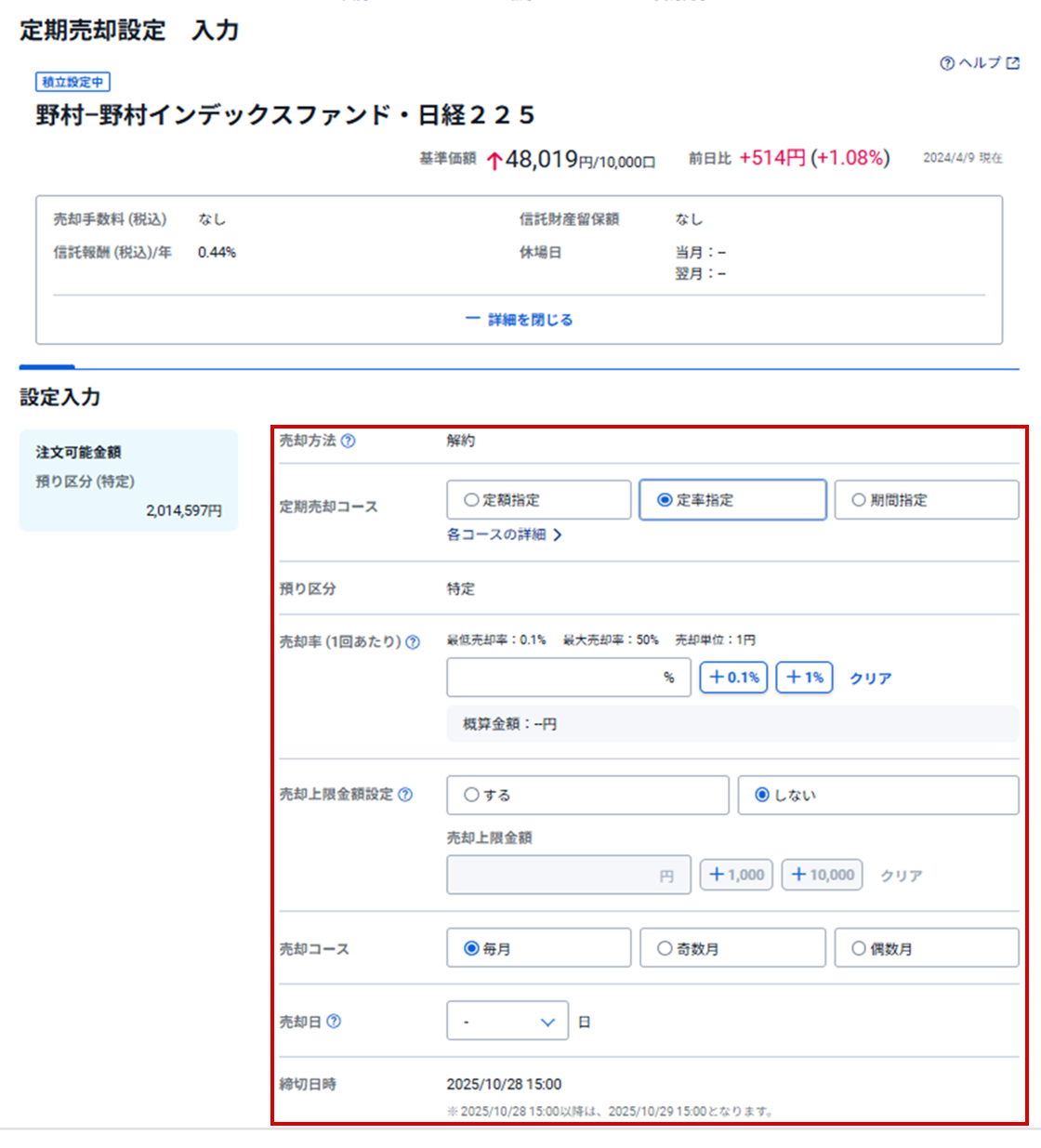Clear the 売却率 with クリア
Screen dimensions: 1041x1148
pyautogui.click(x=870, y=679)
